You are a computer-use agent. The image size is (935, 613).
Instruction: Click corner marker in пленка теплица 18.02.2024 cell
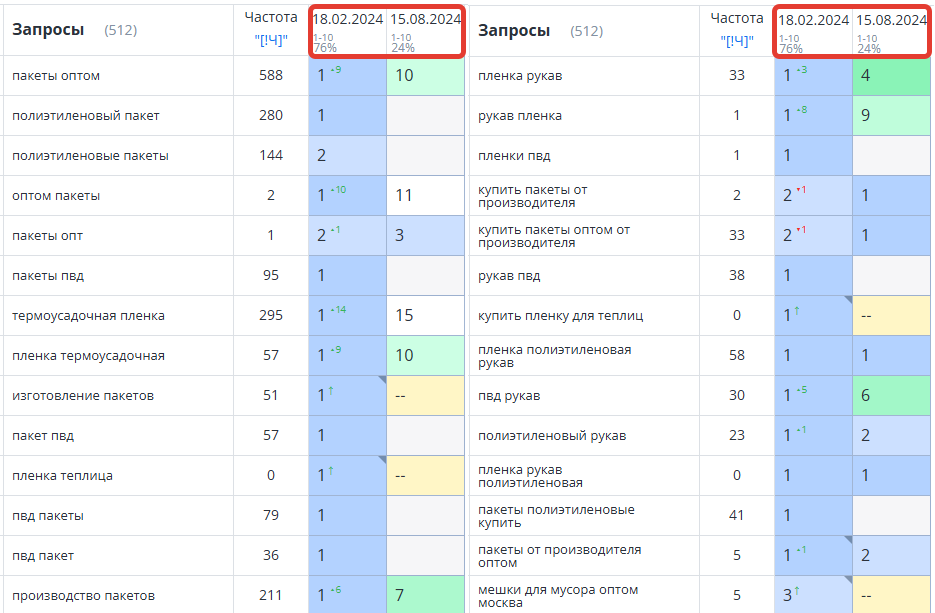coord(381,460)
